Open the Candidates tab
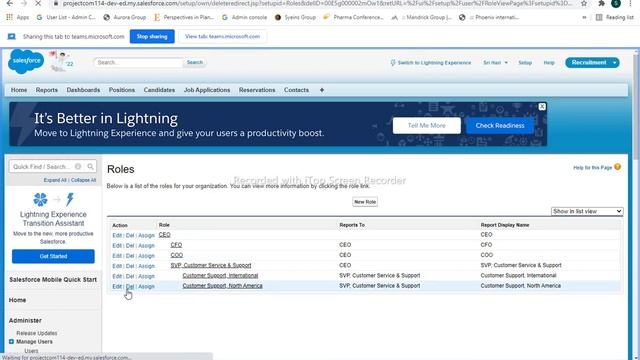Viewport: 640px width, 360px height. tap(159, 90)
